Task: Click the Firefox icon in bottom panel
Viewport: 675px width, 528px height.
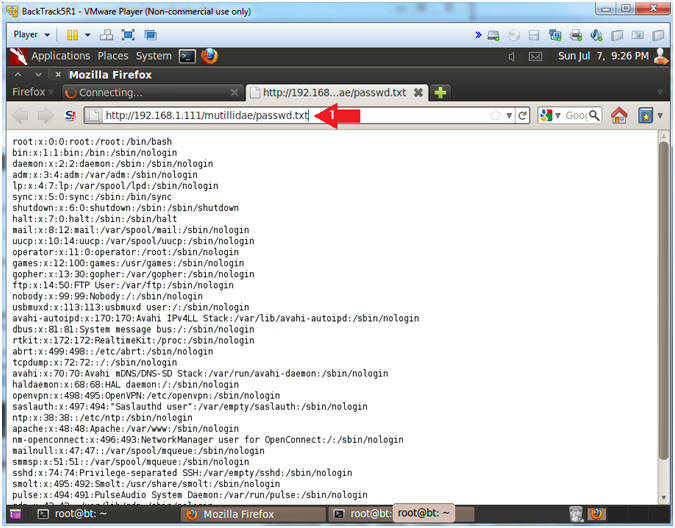Action: (597, 514)
